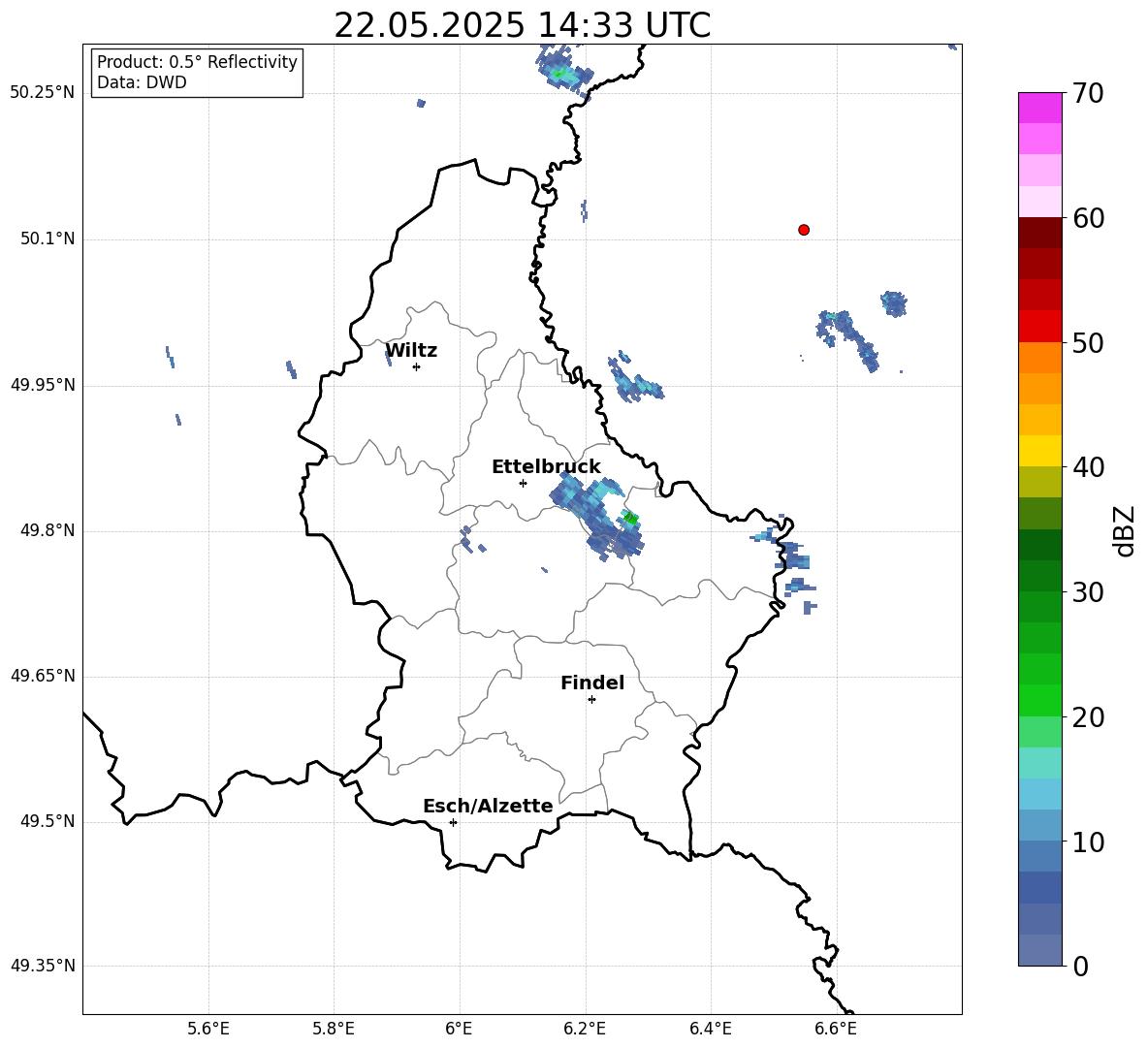This screenshot has height=1048, width=1148.
Task: Pick the dark maroon swatch below 60 dBZ
Action: [1039, 233]
